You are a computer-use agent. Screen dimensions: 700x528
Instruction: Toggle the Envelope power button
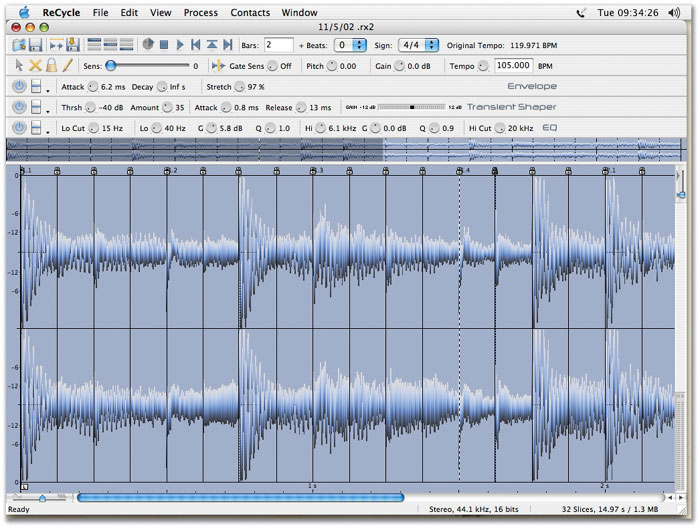click(19, 87)
